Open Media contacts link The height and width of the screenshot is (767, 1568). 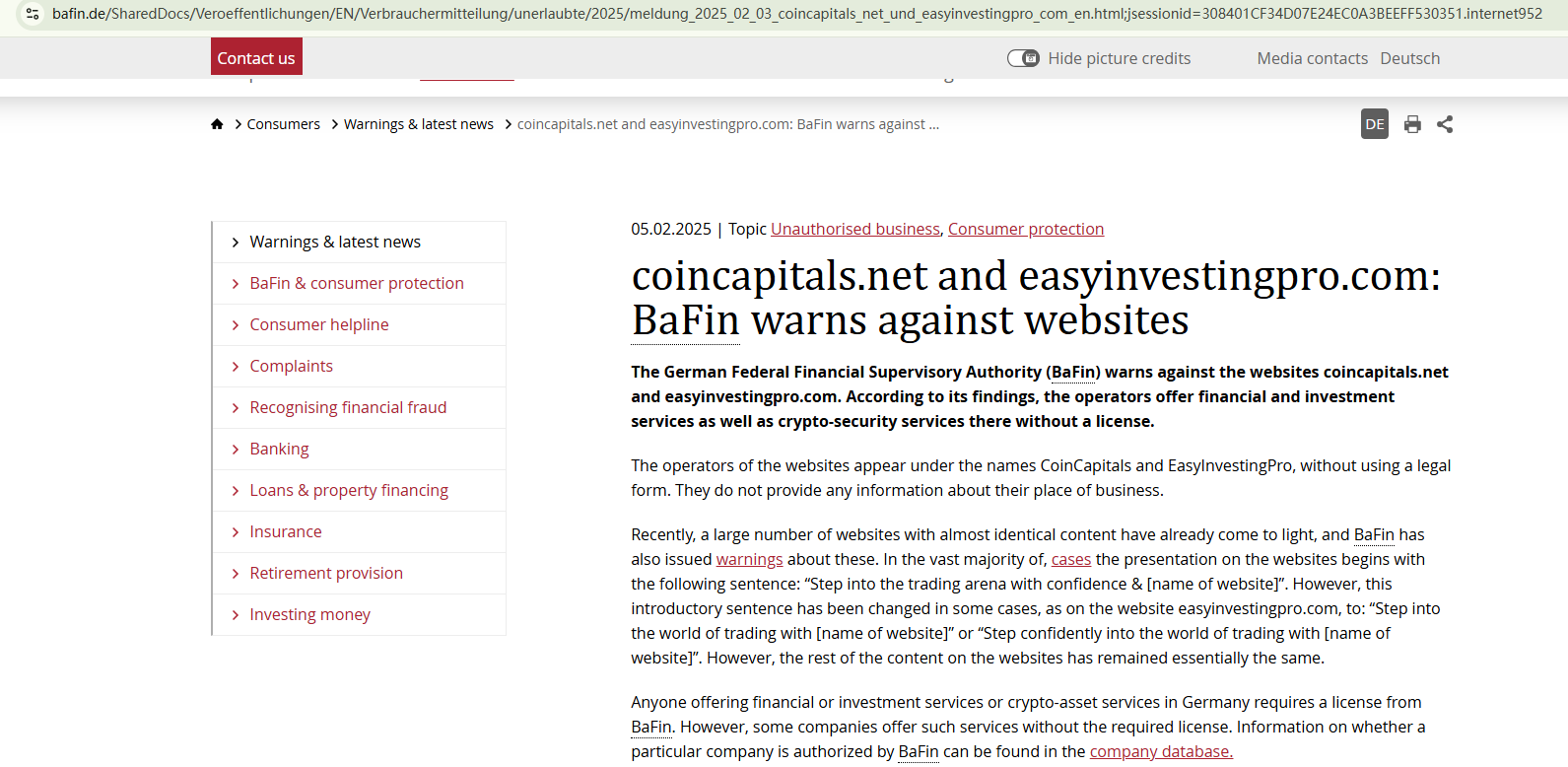[x=1313, y=58]
